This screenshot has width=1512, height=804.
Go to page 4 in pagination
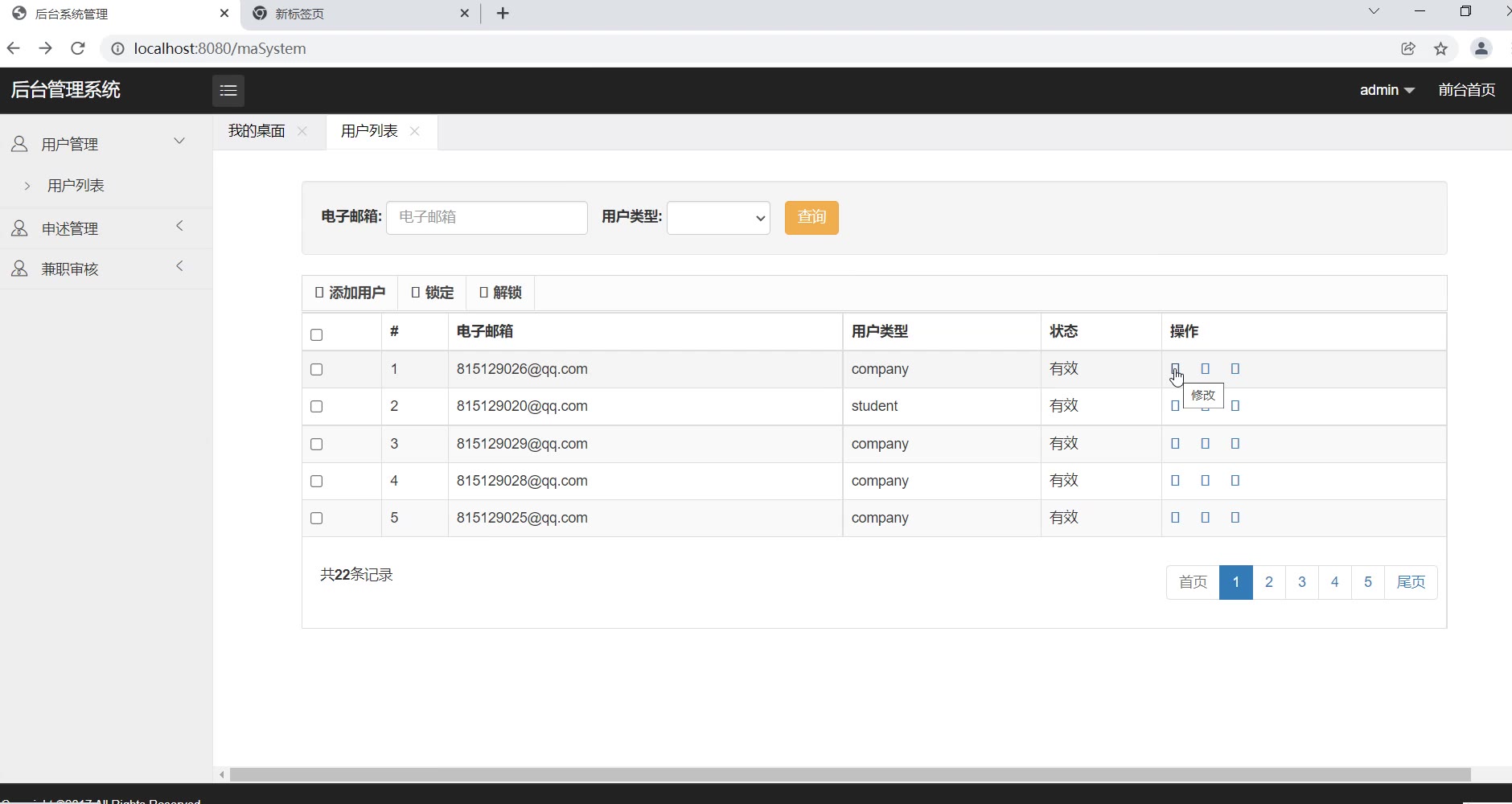(x=1335, y=582)
